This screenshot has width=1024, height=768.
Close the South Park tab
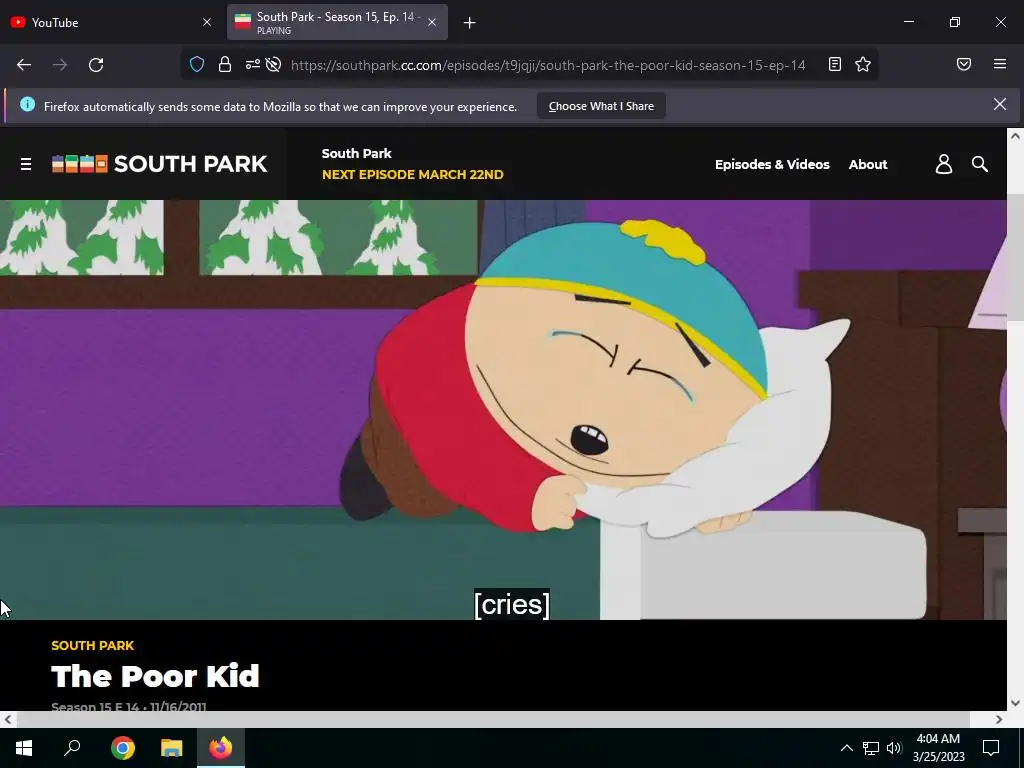pyautogui.click(x=432, y=22)
